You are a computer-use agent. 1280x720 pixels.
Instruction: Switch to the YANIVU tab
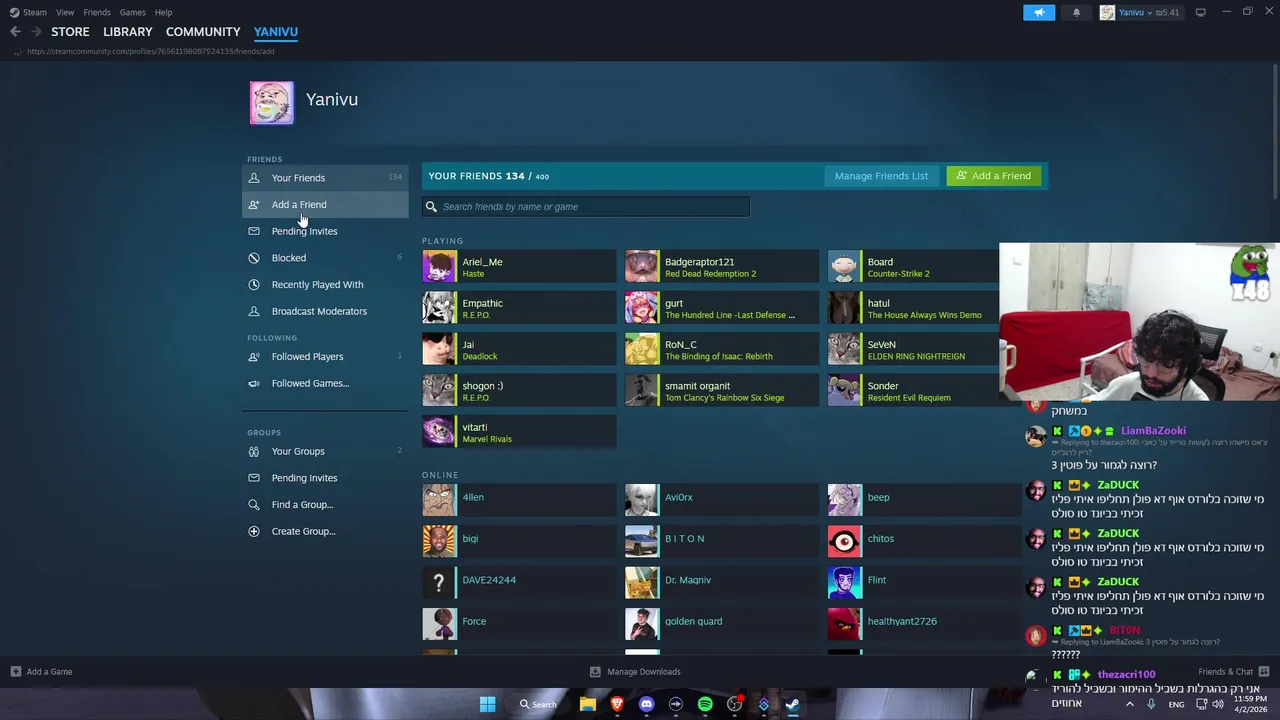coord(276,32)
